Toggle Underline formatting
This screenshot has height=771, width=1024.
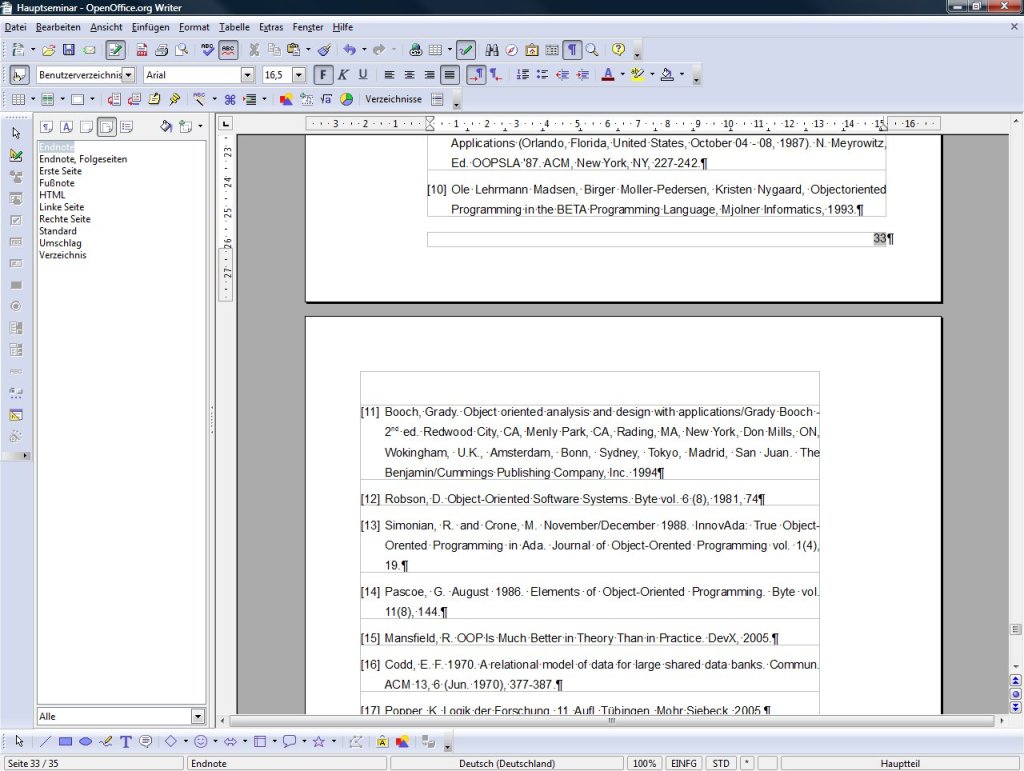coord(363,75)
